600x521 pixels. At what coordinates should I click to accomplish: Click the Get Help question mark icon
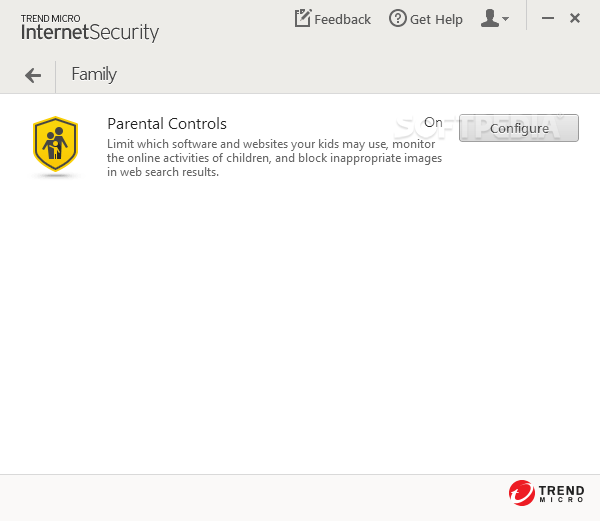click(x=398, y=18)
